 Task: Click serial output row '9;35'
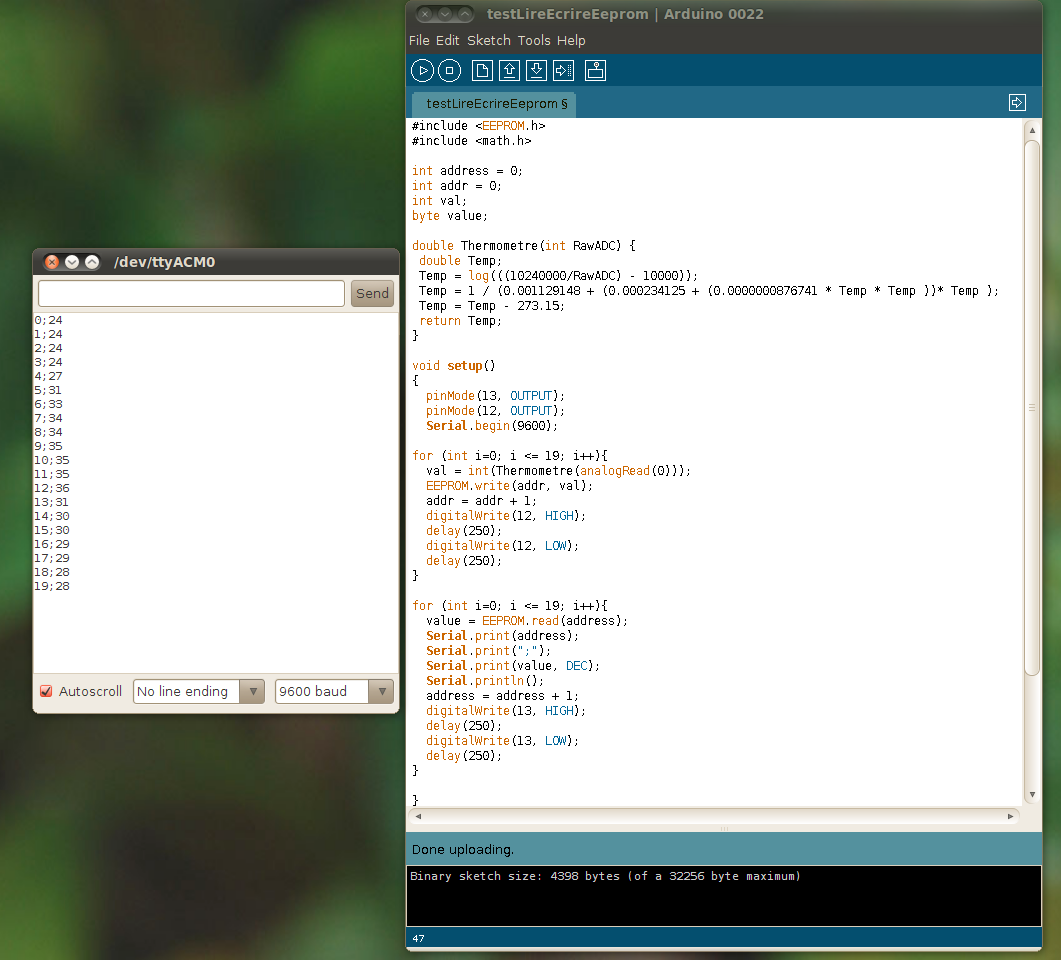[48, 446]
